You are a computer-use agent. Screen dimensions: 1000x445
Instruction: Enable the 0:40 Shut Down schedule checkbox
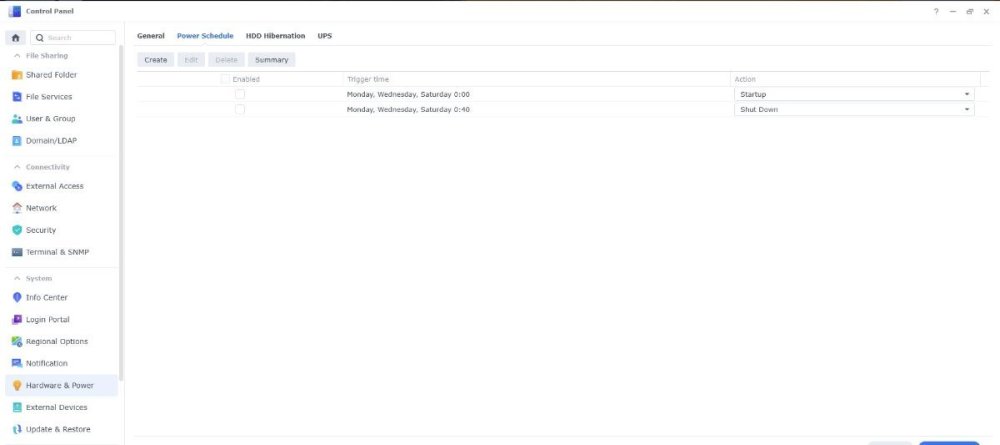coord(240,109)
